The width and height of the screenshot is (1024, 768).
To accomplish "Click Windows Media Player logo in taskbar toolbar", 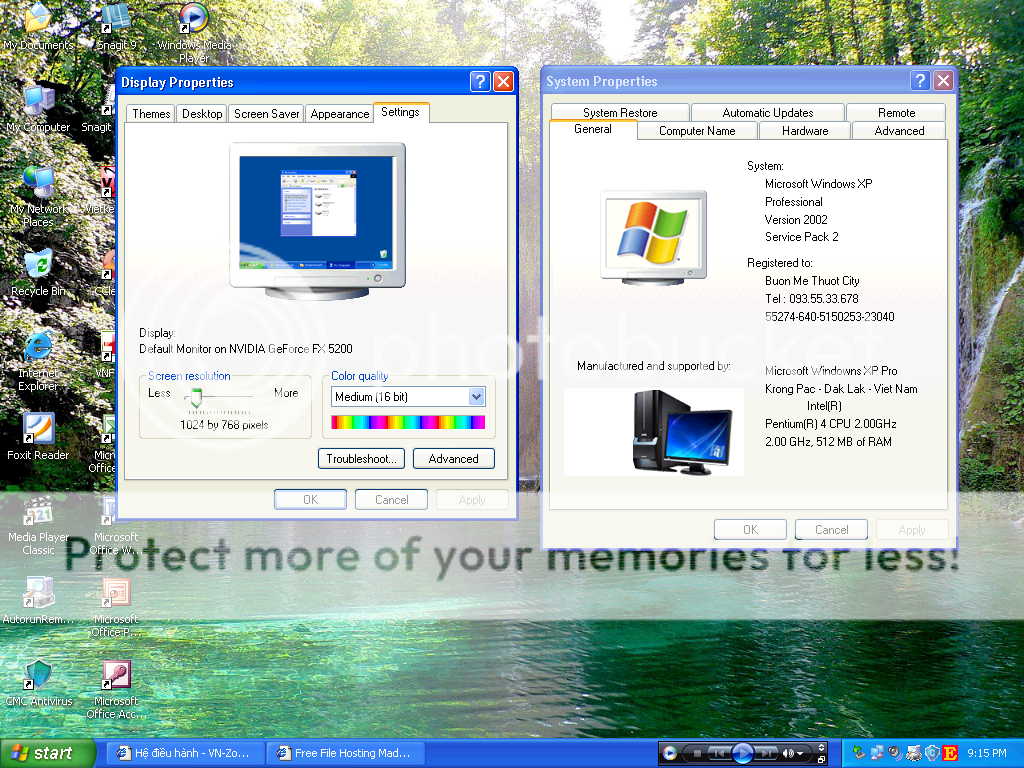I will pyautogui.click(x=669, y=753).
